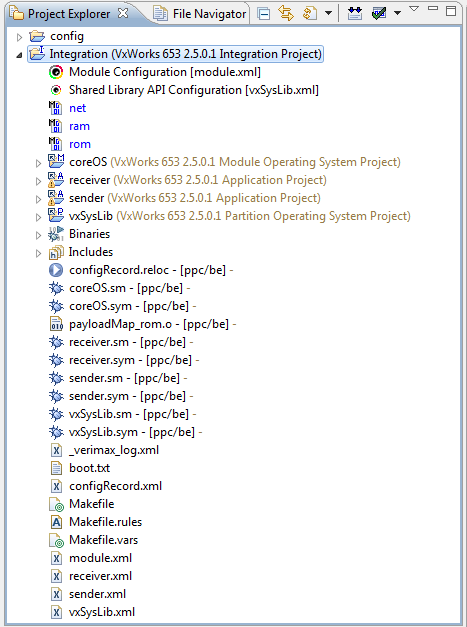Select Module Configuration [module.xml]
This screenshot has width=467, height=627.
(165, 72)
